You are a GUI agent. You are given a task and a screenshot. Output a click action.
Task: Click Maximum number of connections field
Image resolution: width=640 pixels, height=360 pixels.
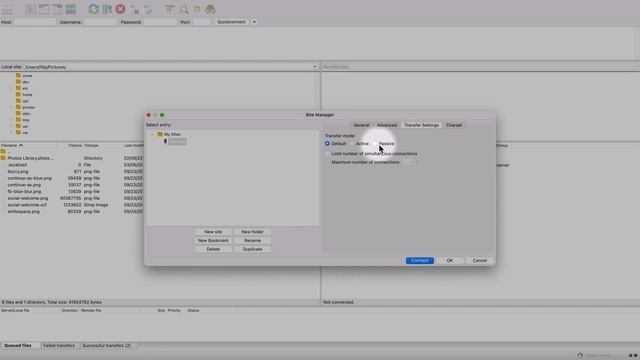pyautogui.click(x=407, y=162)
